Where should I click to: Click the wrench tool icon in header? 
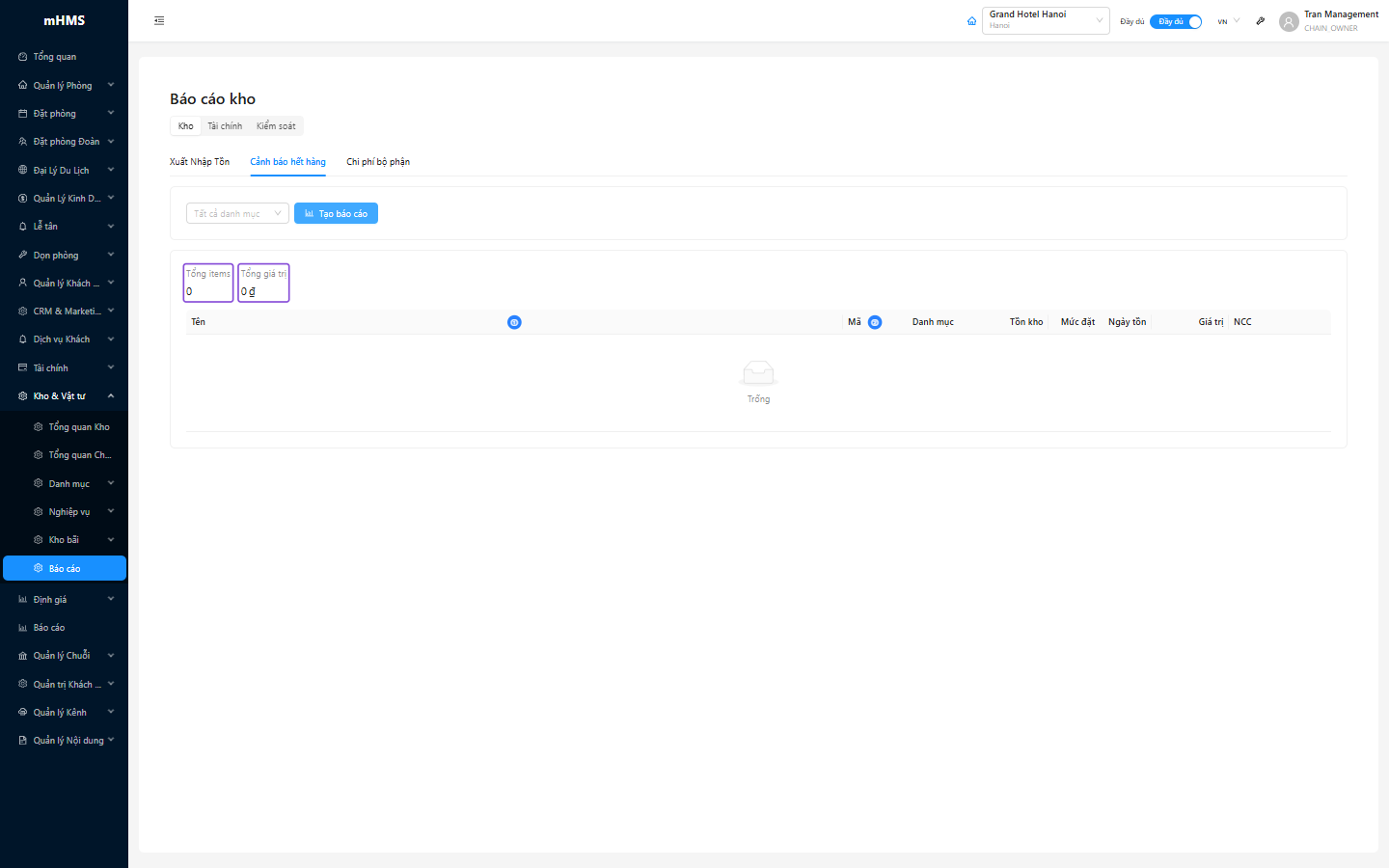(1260, 21)
